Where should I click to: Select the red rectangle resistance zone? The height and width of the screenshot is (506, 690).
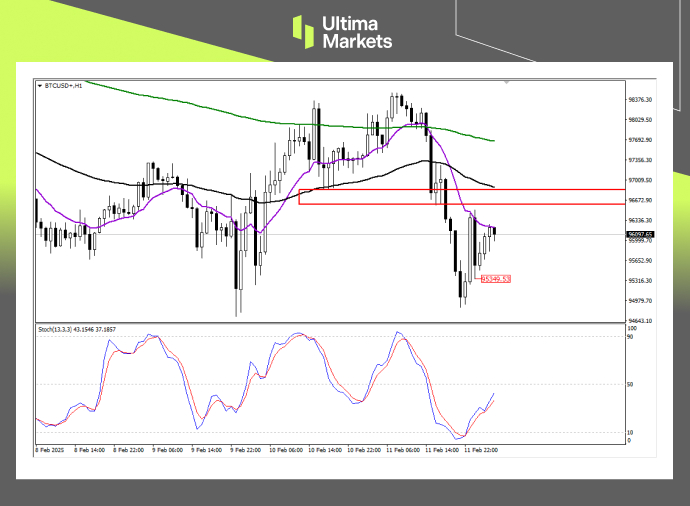(x=460, y=196)
